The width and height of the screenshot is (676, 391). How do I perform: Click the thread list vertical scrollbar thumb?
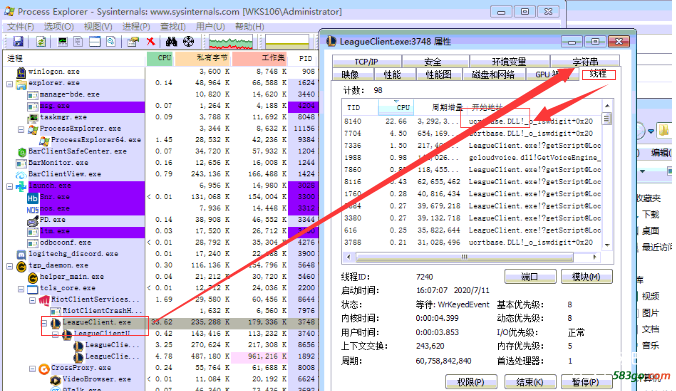(x=607, y=118)
